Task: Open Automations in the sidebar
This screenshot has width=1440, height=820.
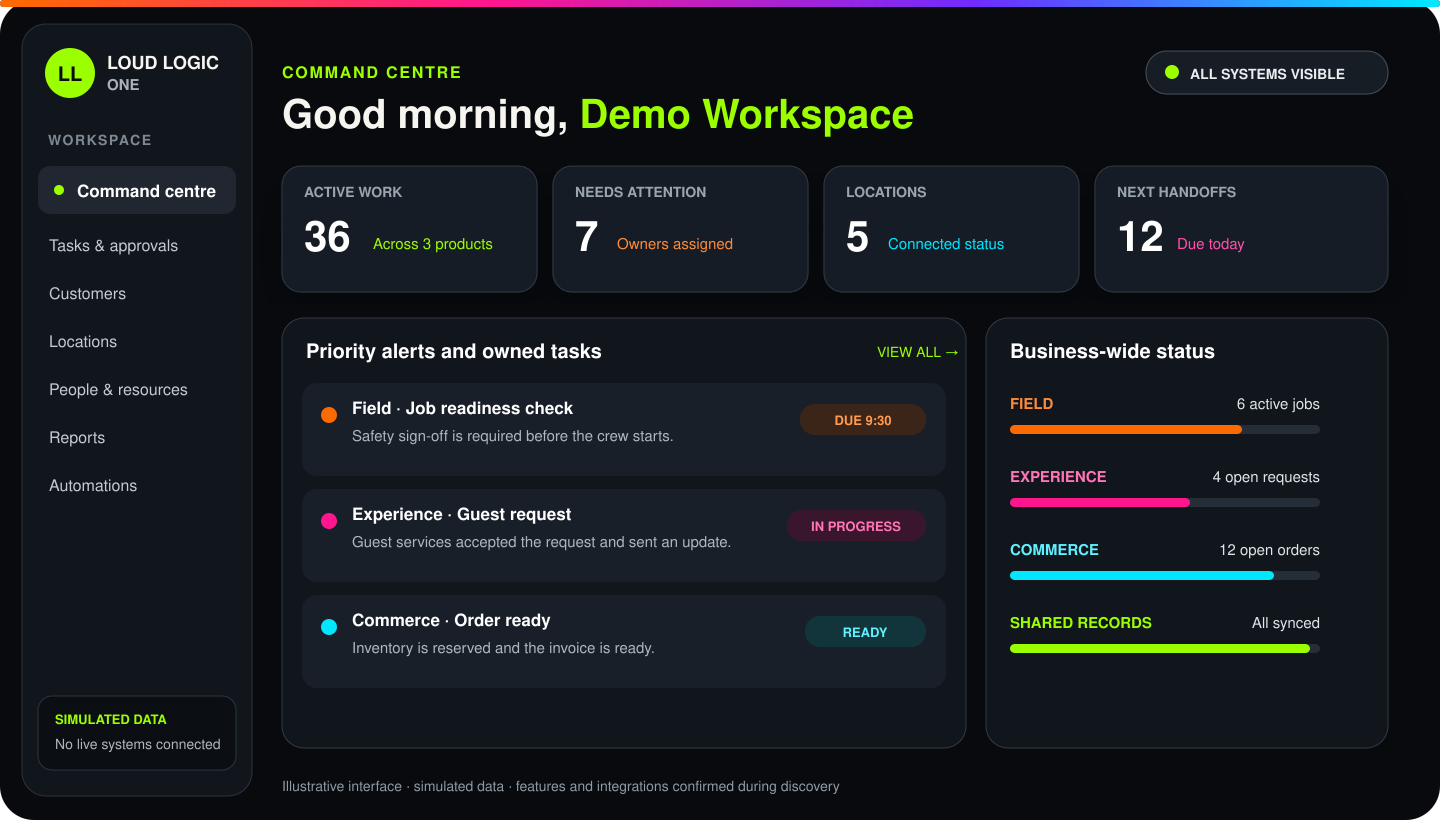Action: (93, 486)
